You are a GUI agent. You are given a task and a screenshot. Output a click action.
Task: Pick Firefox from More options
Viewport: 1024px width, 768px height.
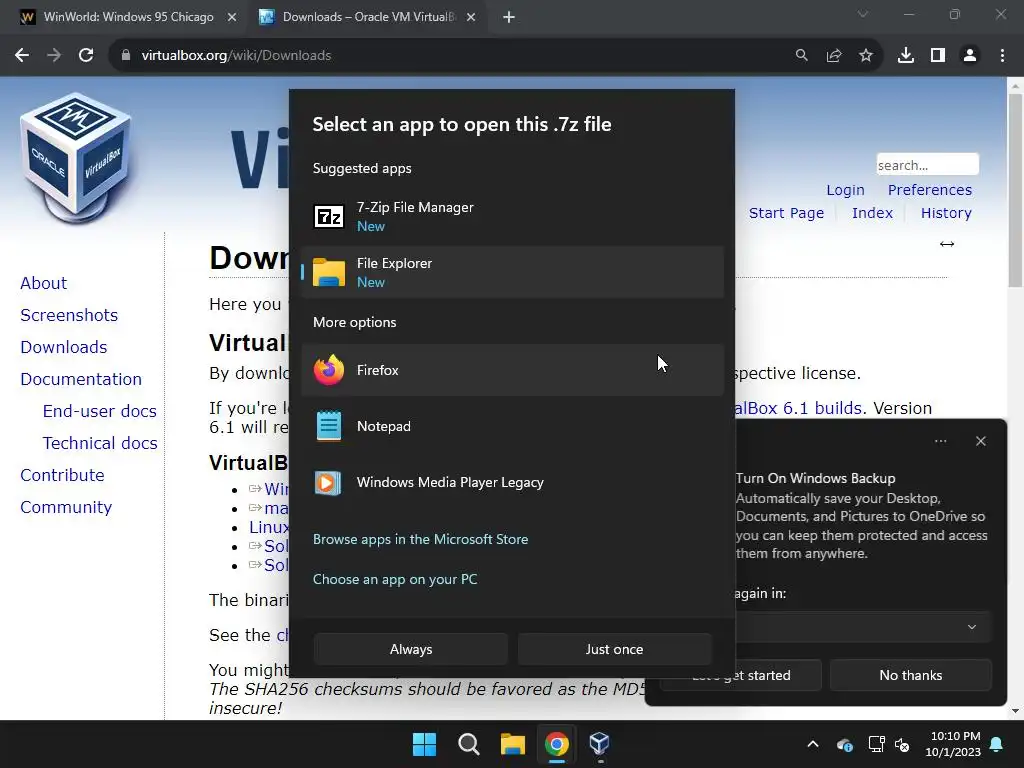pos(513,370)
